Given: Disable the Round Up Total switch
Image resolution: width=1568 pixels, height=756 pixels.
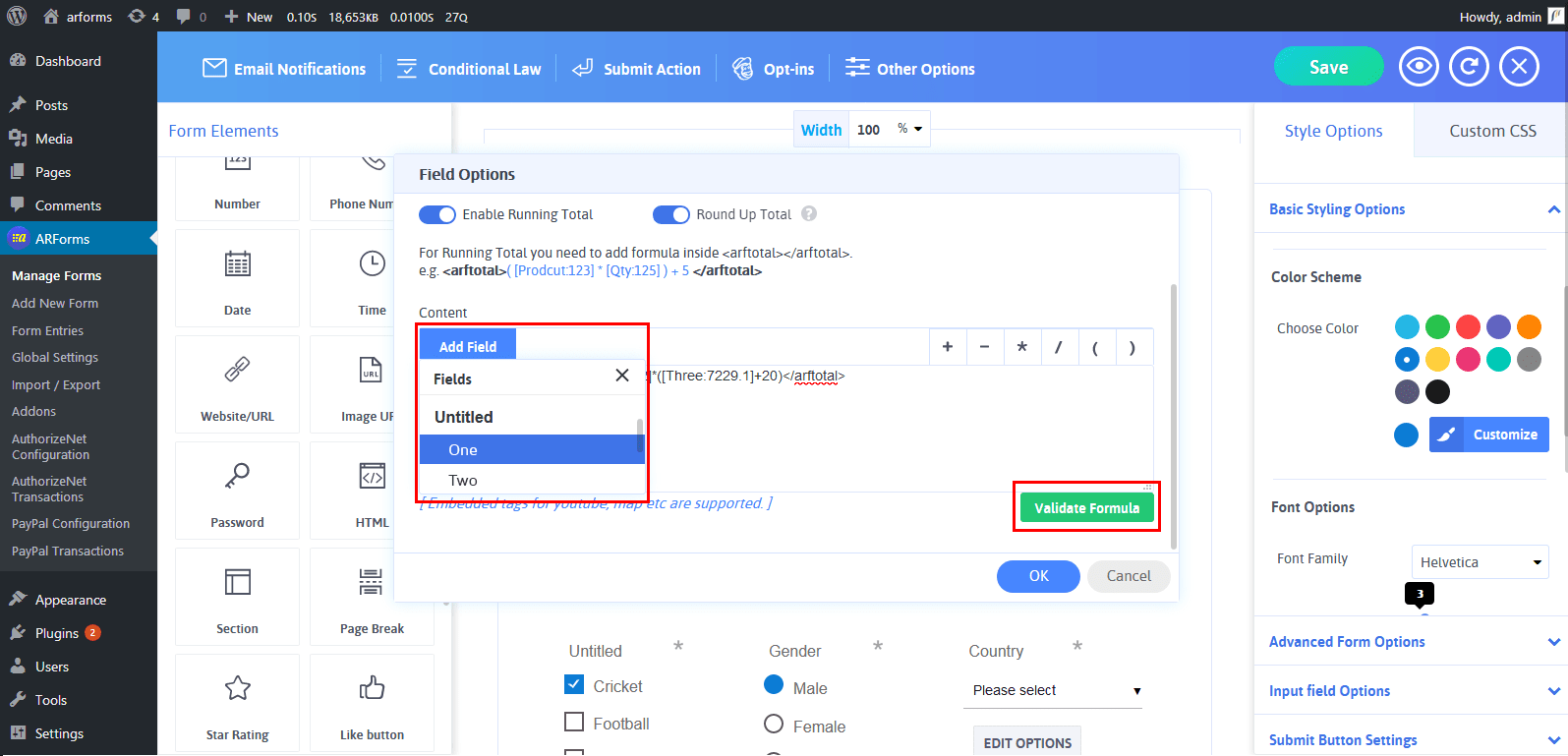Looking at the screenshot, I should 671,214.
